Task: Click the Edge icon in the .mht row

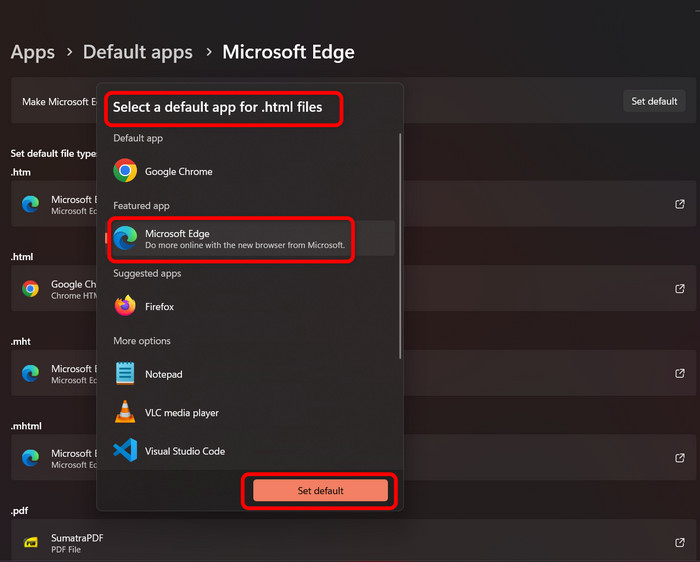Action: click(x=30, y=373)
